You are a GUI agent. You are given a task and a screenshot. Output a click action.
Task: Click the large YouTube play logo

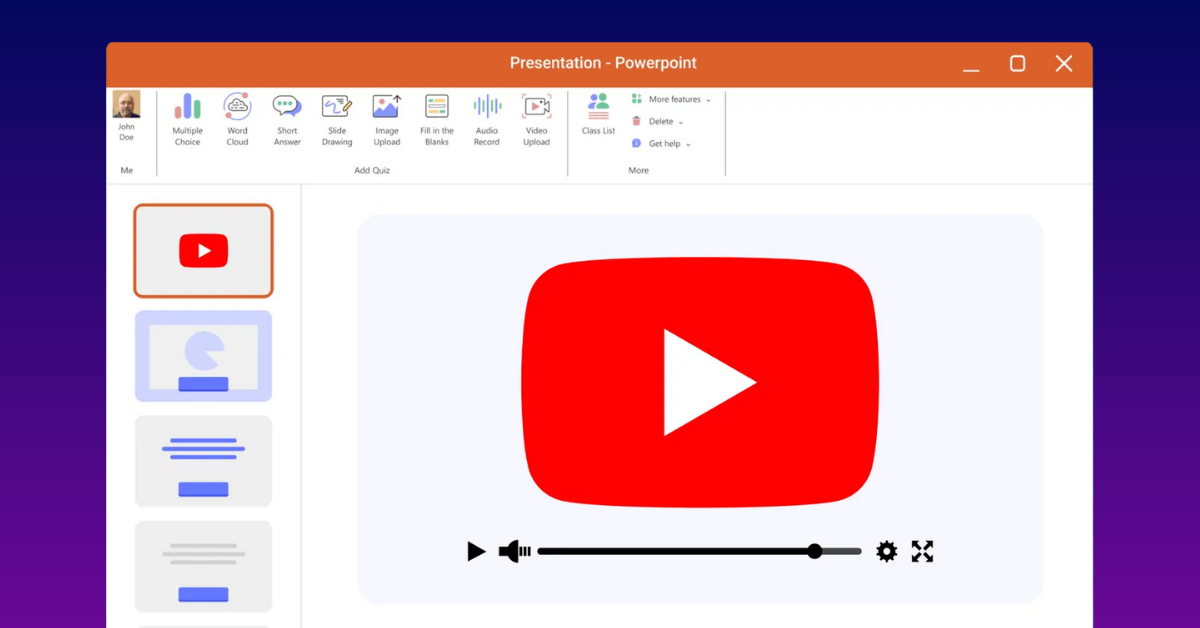click(700, 381)
